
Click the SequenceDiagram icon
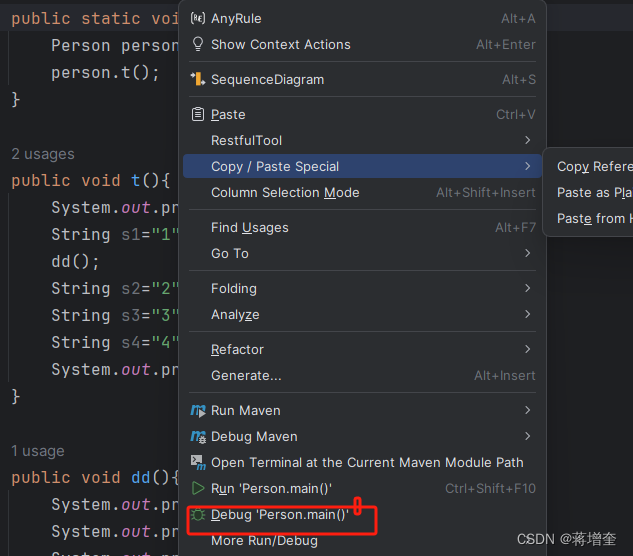pyautogui.click(x=198, y=79)
